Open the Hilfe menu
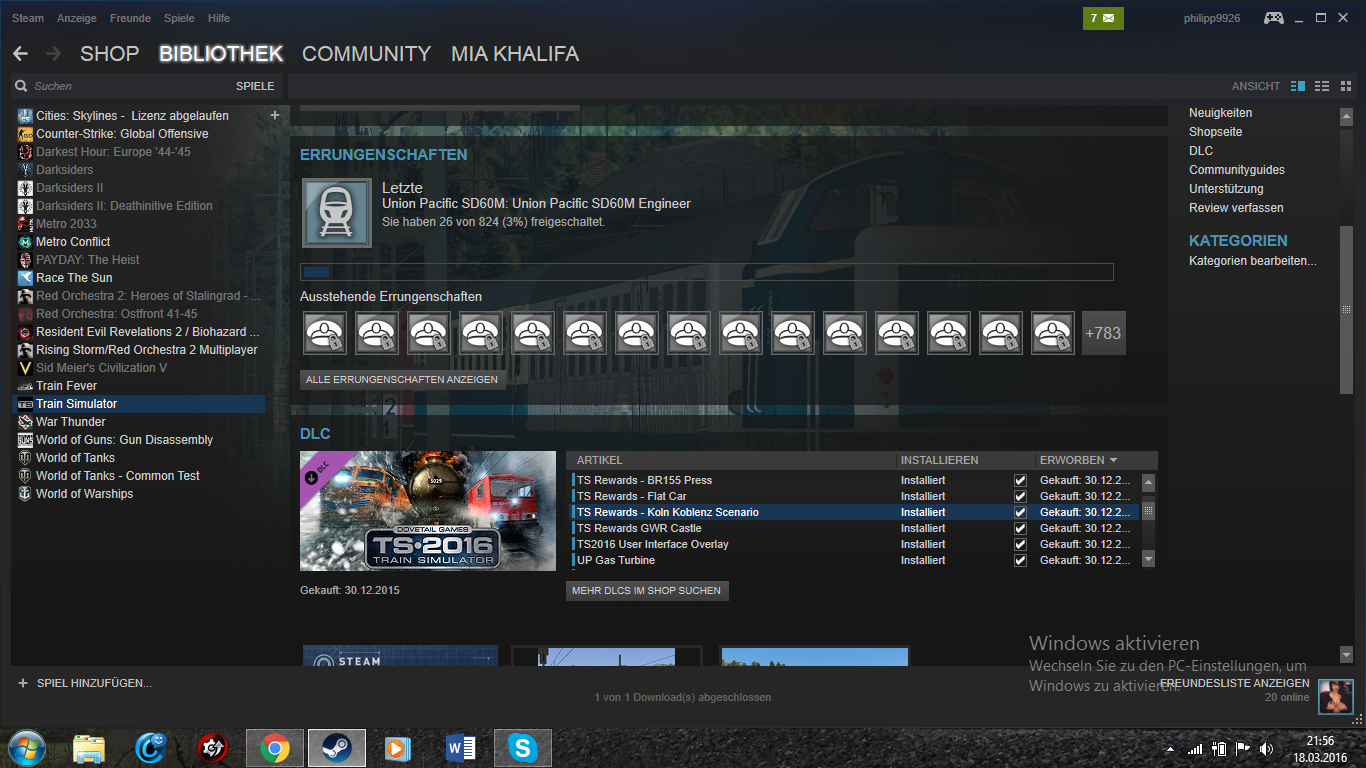Viewport: 1366px width, 768px height. click(x=219, y=18)
